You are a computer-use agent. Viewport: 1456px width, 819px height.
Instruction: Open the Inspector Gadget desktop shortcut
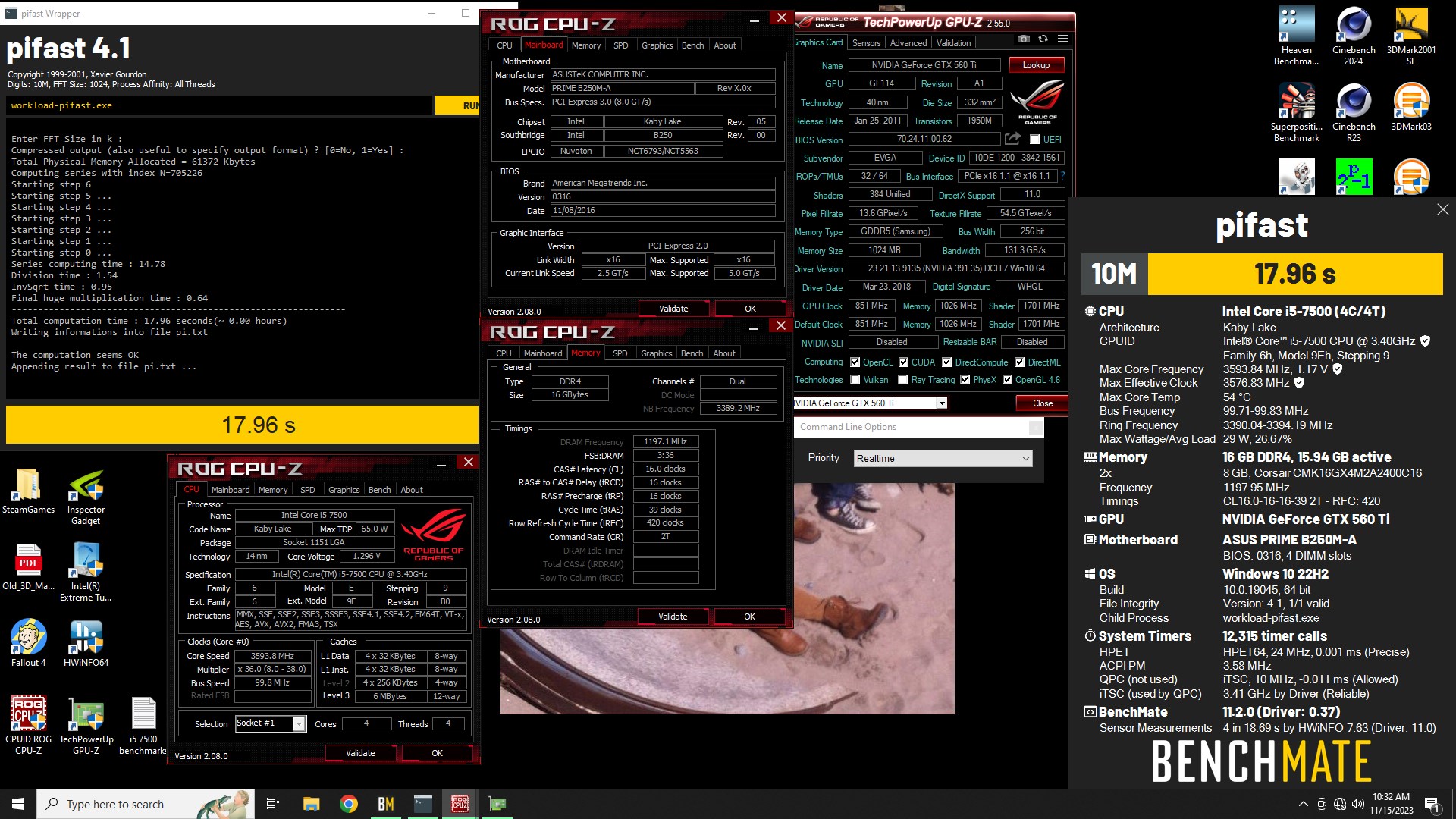coord(86,497)
